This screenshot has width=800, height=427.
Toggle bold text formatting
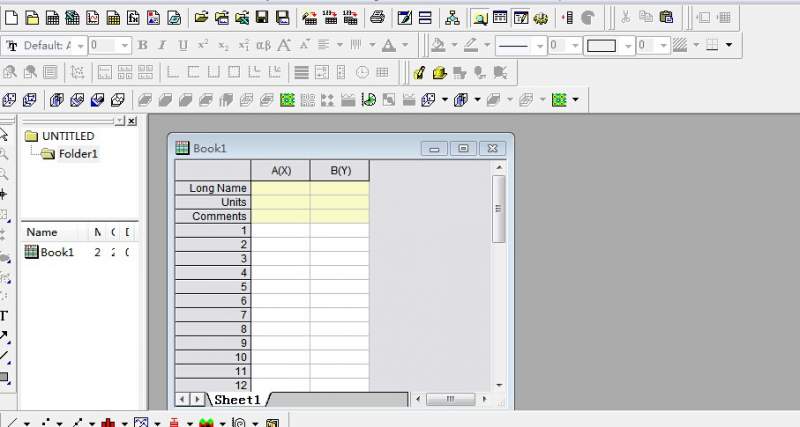pos(143,45)
